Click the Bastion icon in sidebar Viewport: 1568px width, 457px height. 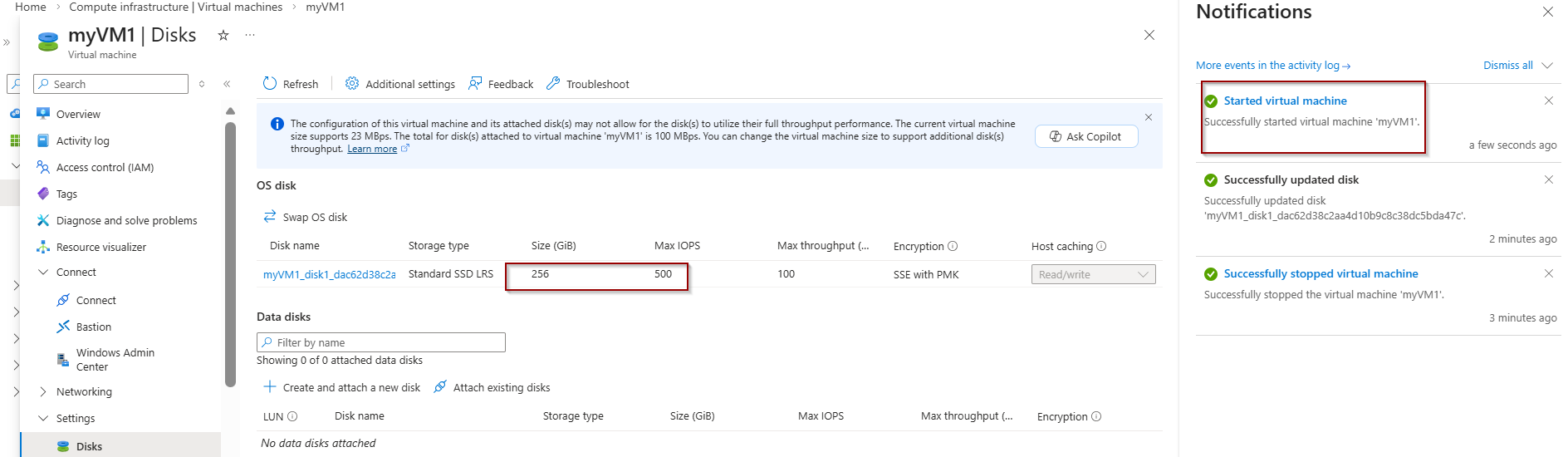pos(63,327)
